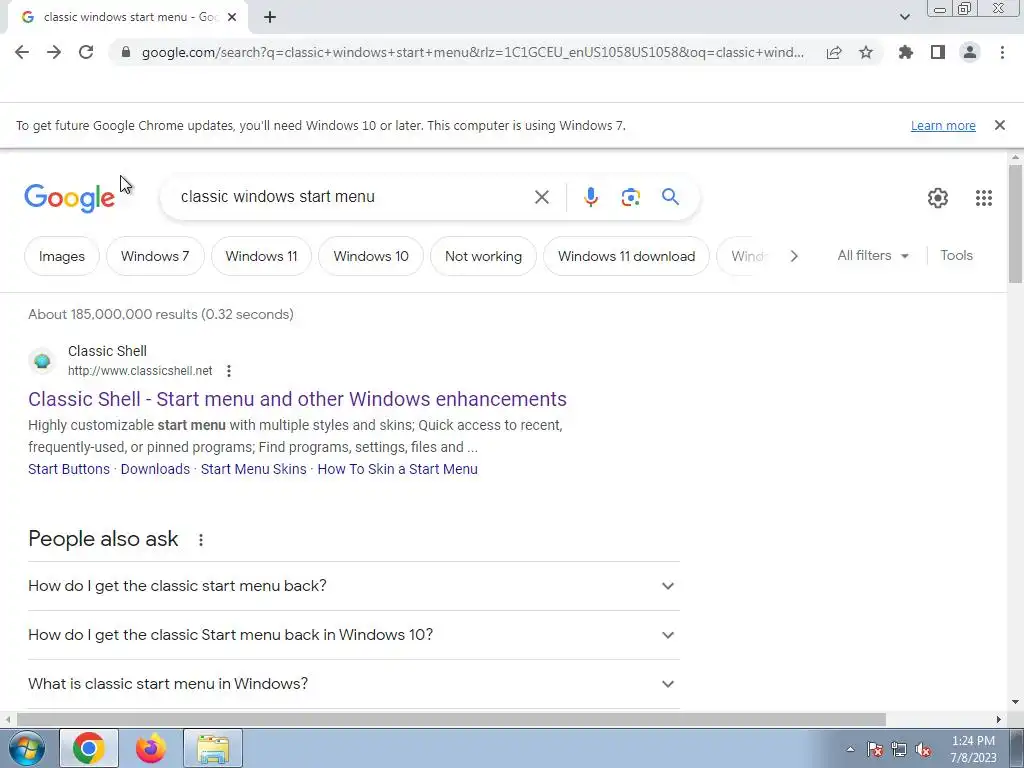Screen dimensions: 1024x768
Task: Click the scroll down arrow on vertical scrollbar
Action: pos(1015,702)
